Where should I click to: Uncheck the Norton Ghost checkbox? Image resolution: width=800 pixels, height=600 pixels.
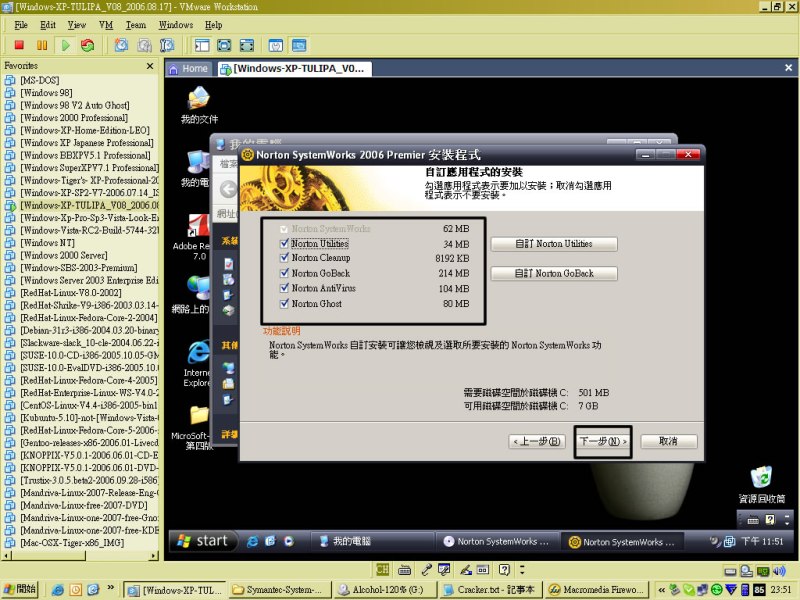(284, 303)
